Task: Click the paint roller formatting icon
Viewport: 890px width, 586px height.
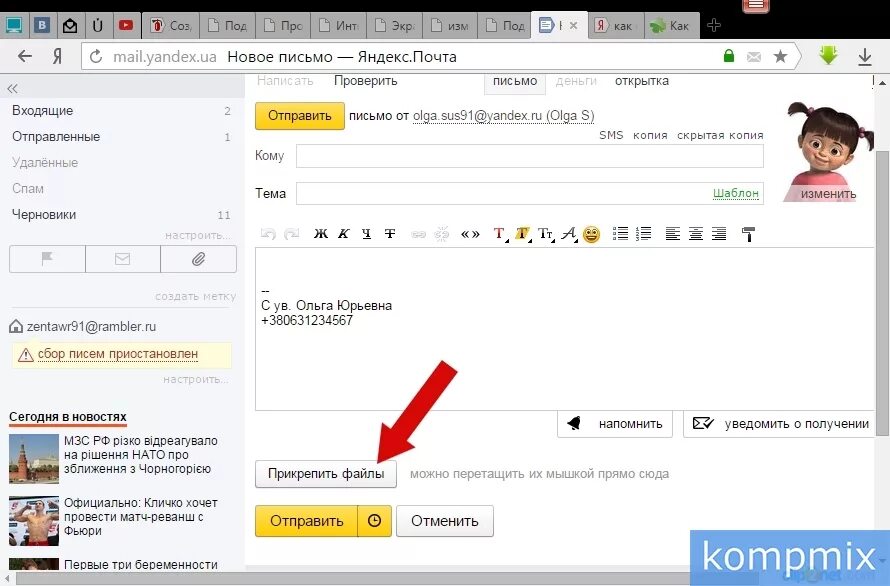Action: 748,234
